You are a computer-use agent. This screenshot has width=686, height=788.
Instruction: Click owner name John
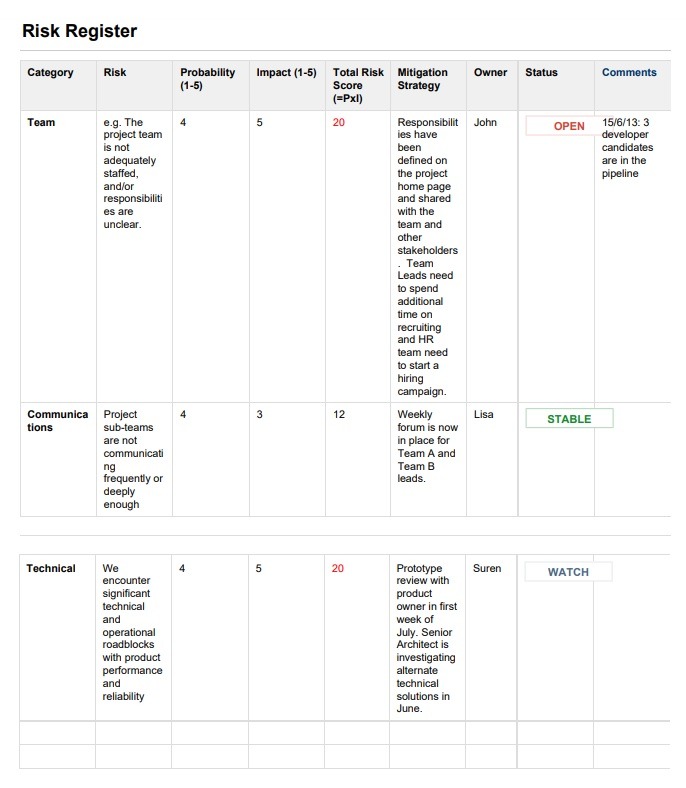[x=485, y=122]
